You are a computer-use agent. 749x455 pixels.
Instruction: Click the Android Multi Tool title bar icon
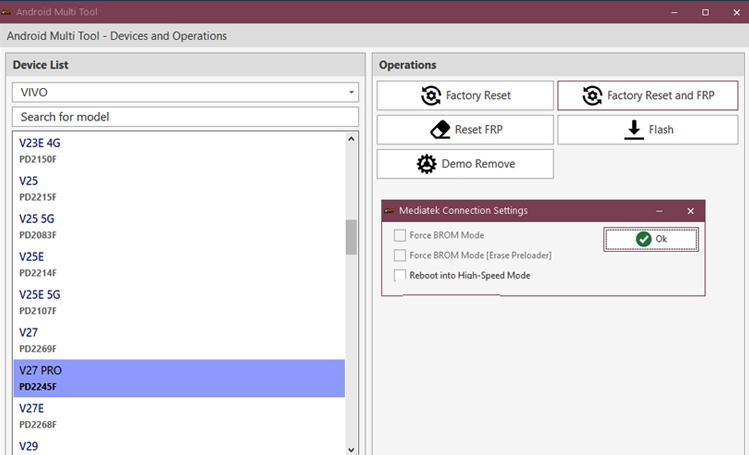[x=8, y=12]
